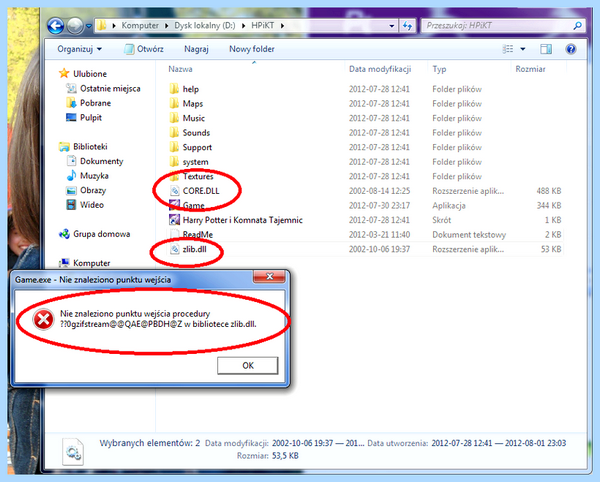Open the Organizuj menu
Viewport: 600px width, 482px height.
(x=80, y=49)
